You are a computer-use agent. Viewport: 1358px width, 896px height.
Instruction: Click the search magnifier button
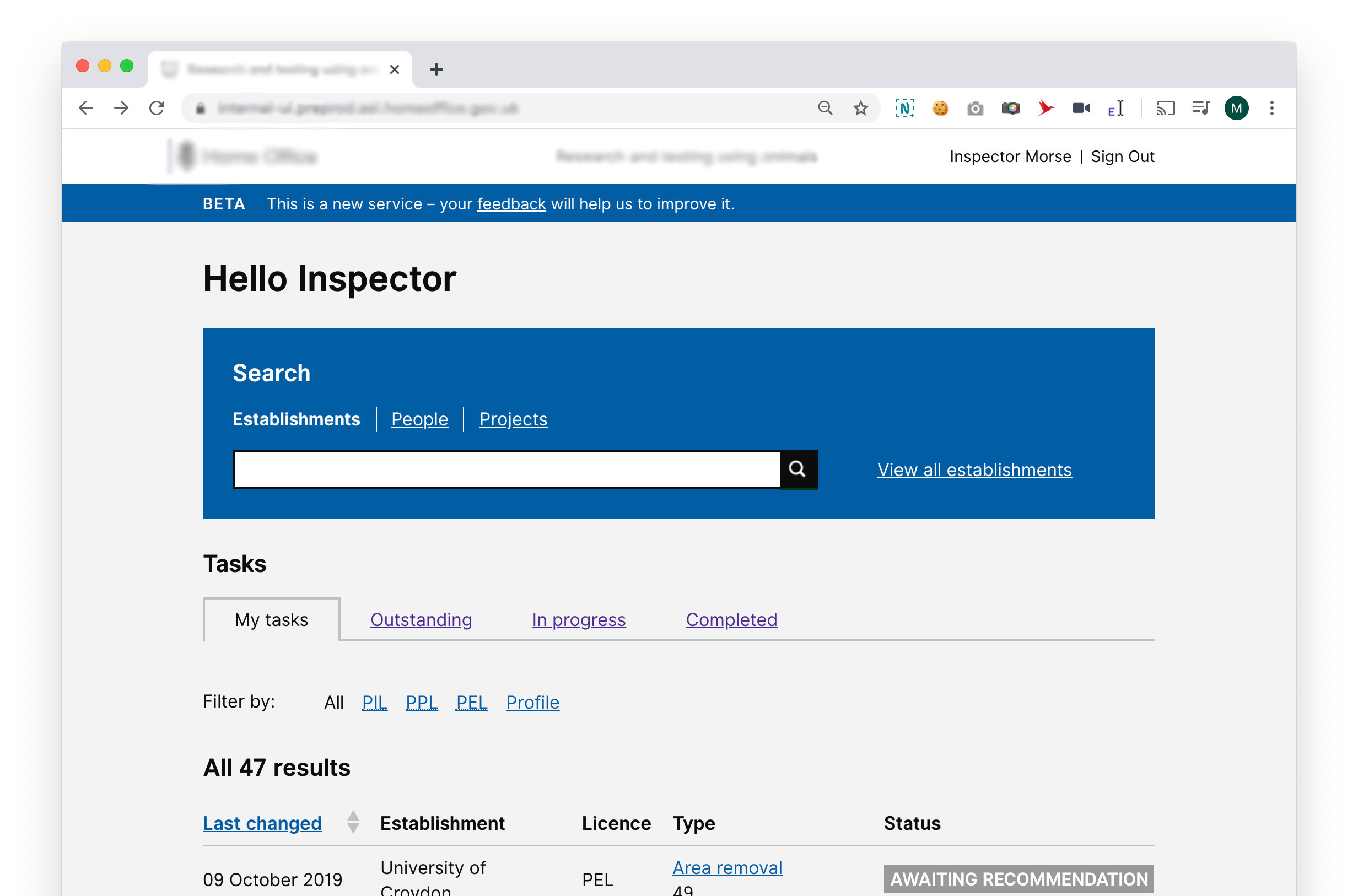tap(798, 469)
